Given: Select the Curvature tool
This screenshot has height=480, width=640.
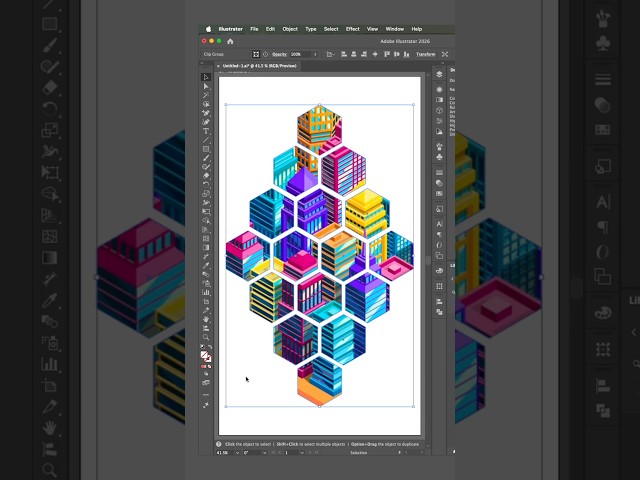Looking at the screenshot, I should click(206, 122).
